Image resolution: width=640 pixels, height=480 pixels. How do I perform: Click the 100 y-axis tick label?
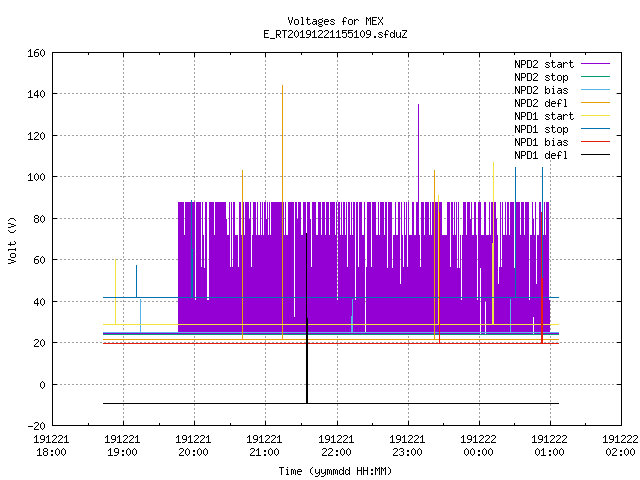tap(36, 177)
